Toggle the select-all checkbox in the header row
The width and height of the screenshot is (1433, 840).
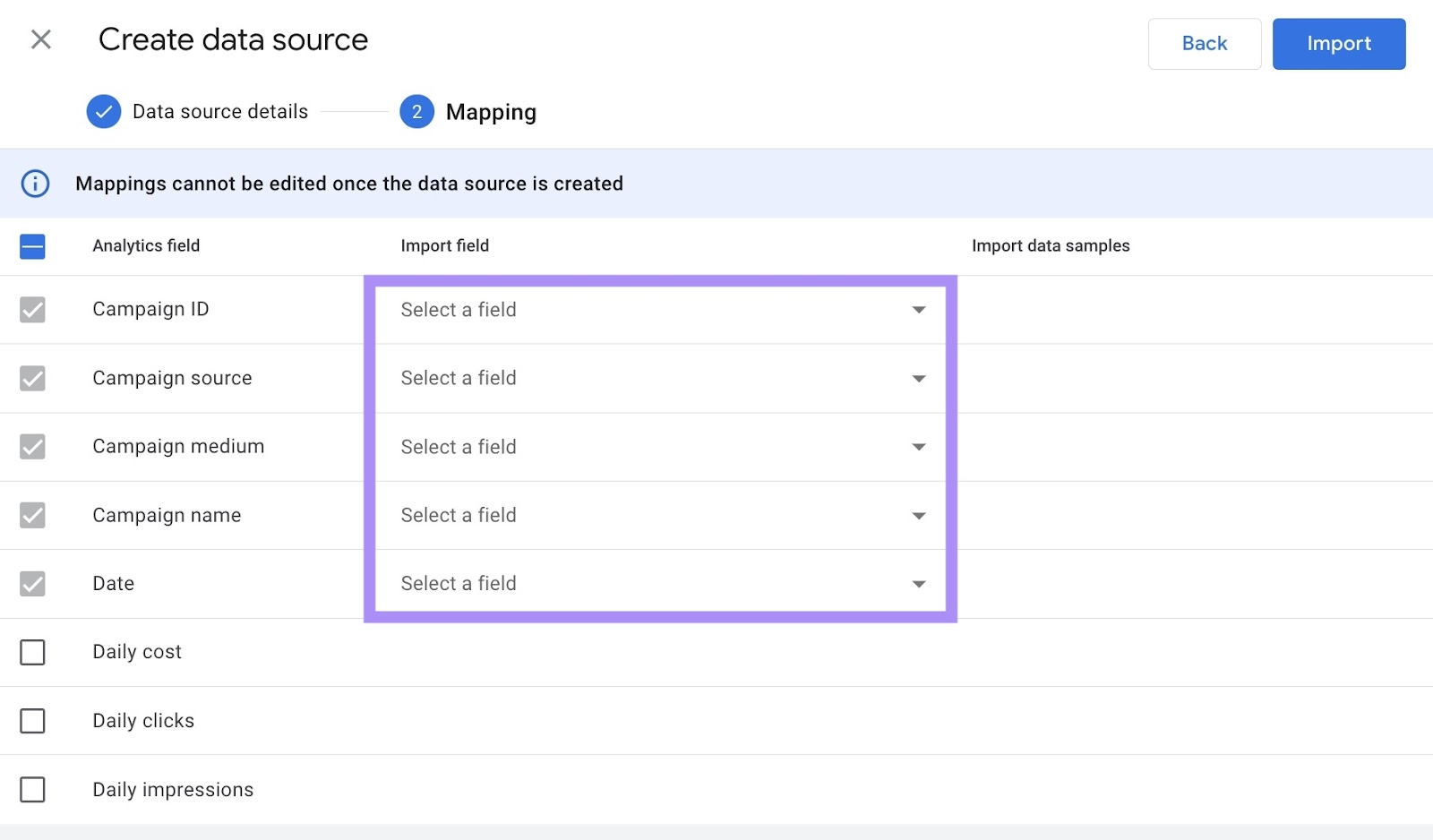(32, 246)
